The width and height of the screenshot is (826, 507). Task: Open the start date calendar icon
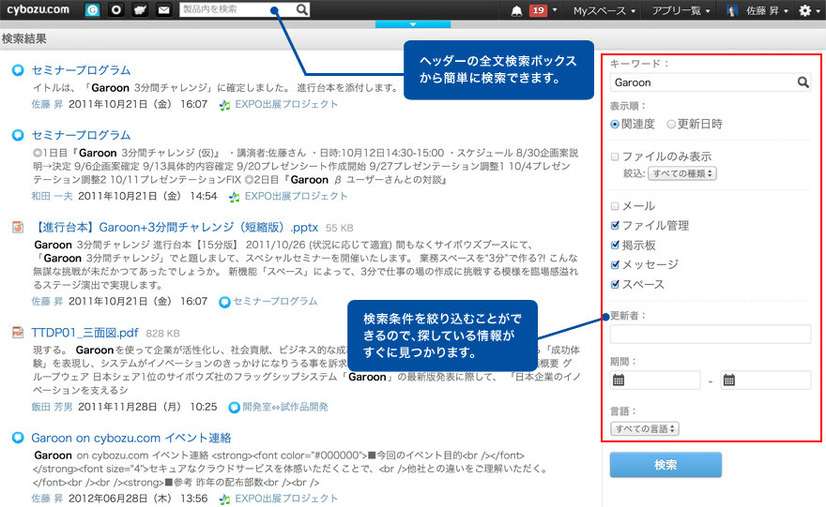pyautogui.click(x=618, y=380)
